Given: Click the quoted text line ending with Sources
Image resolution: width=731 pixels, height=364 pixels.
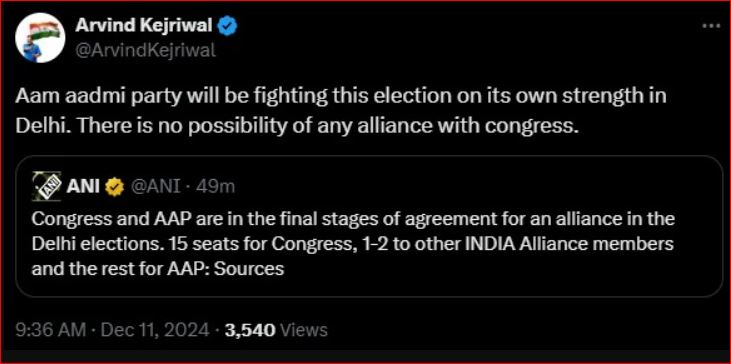Looking at the screenshot, I should pyautogui.click(x=158, y=269).
